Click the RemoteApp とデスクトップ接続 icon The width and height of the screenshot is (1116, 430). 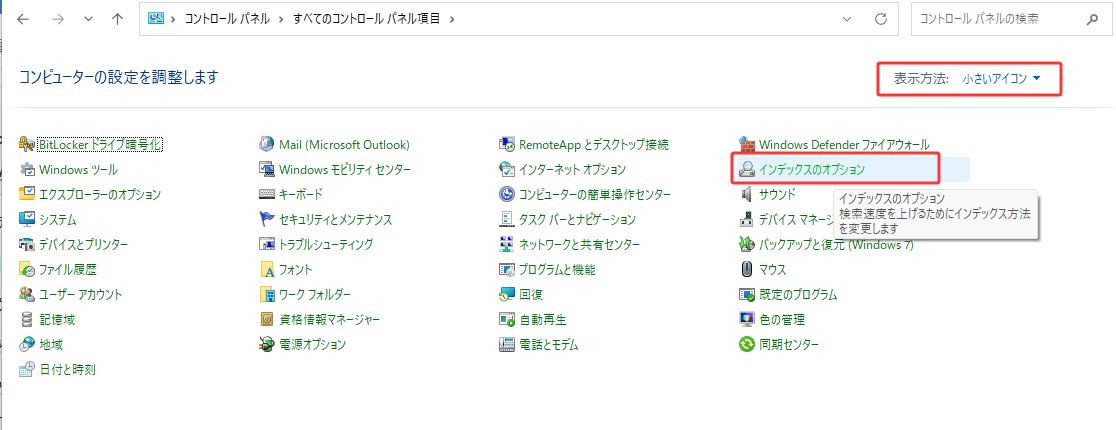(x=507, y=145)
